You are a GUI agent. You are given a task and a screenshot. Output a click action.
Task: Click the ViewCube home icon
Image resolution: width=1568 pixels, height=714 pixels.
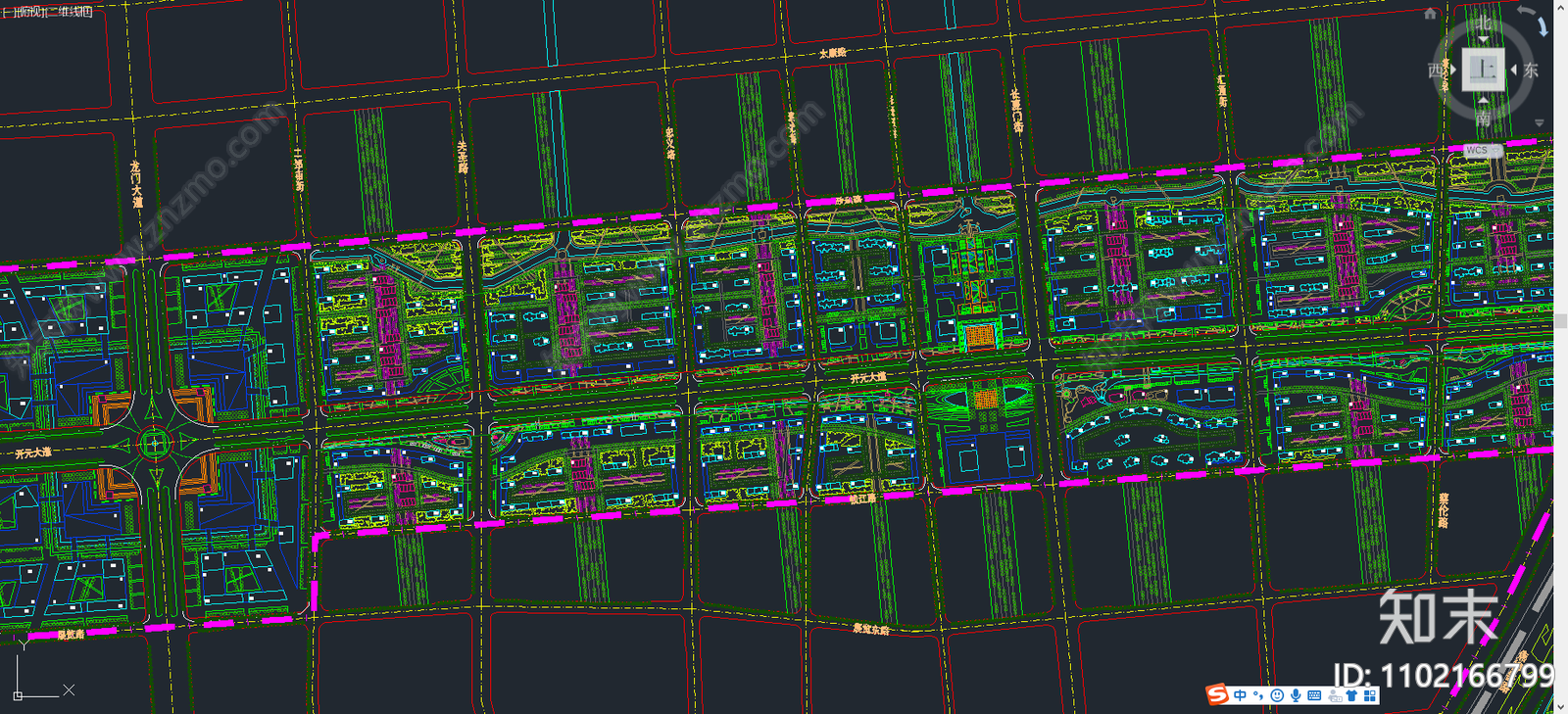pos(1430,14)
